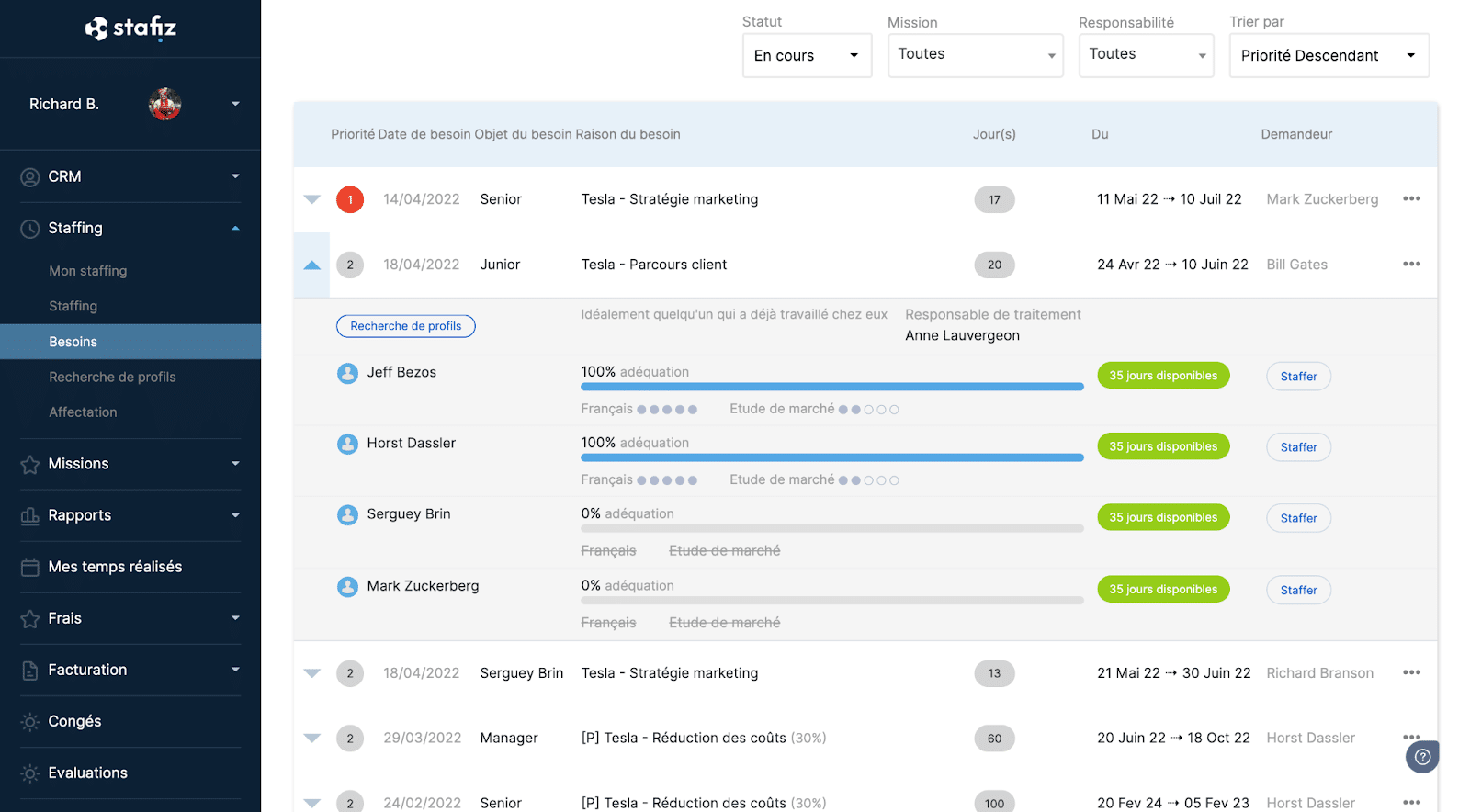1470x812 pixels.
Task: Expand the CRM menu arrow
Action: [x=235, y=176]
